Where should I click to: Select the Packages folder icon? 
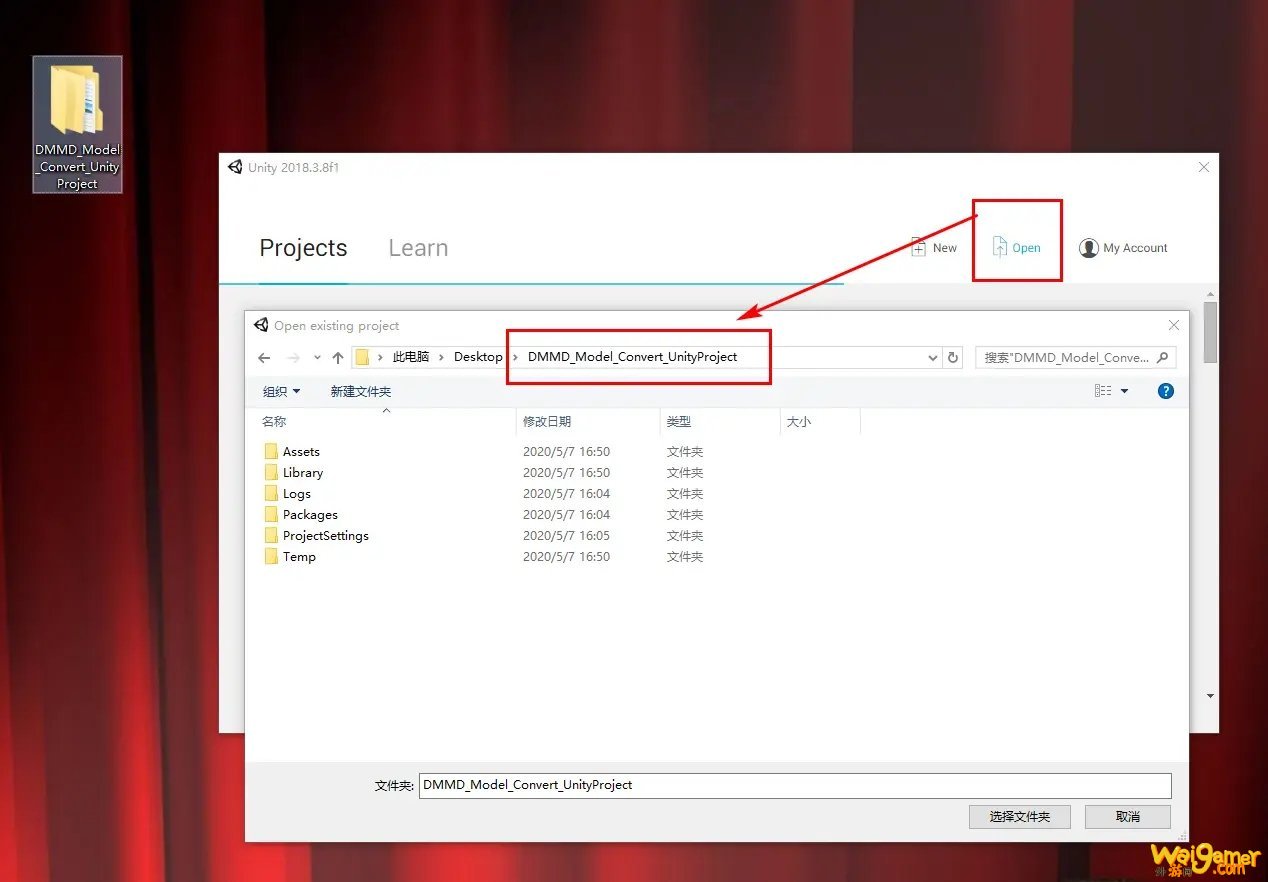click(x=271, y=515)
